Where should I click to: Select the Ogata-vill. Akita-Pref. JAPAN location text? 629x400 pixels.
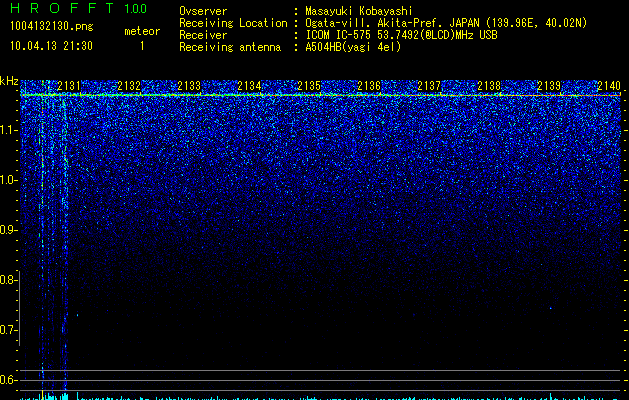pyautogui.click(x=446, y=23)
